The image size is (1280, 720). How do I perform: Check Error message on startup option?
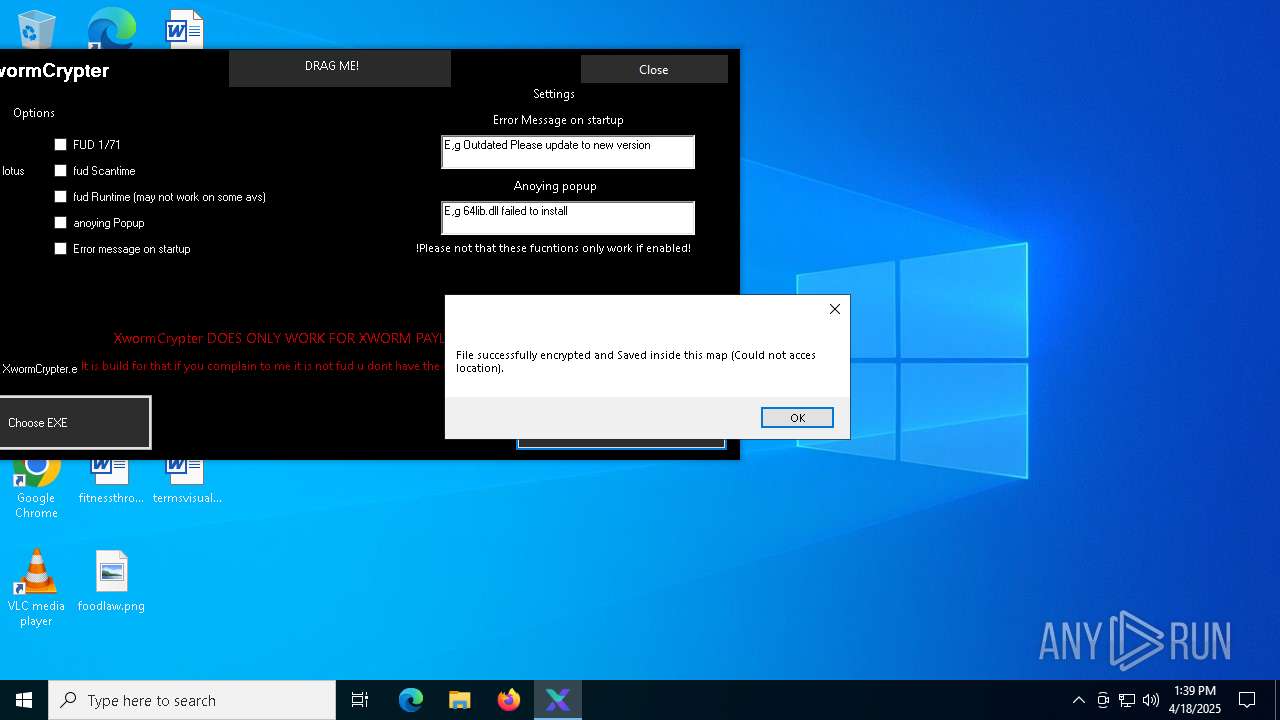tap(61, 249)
